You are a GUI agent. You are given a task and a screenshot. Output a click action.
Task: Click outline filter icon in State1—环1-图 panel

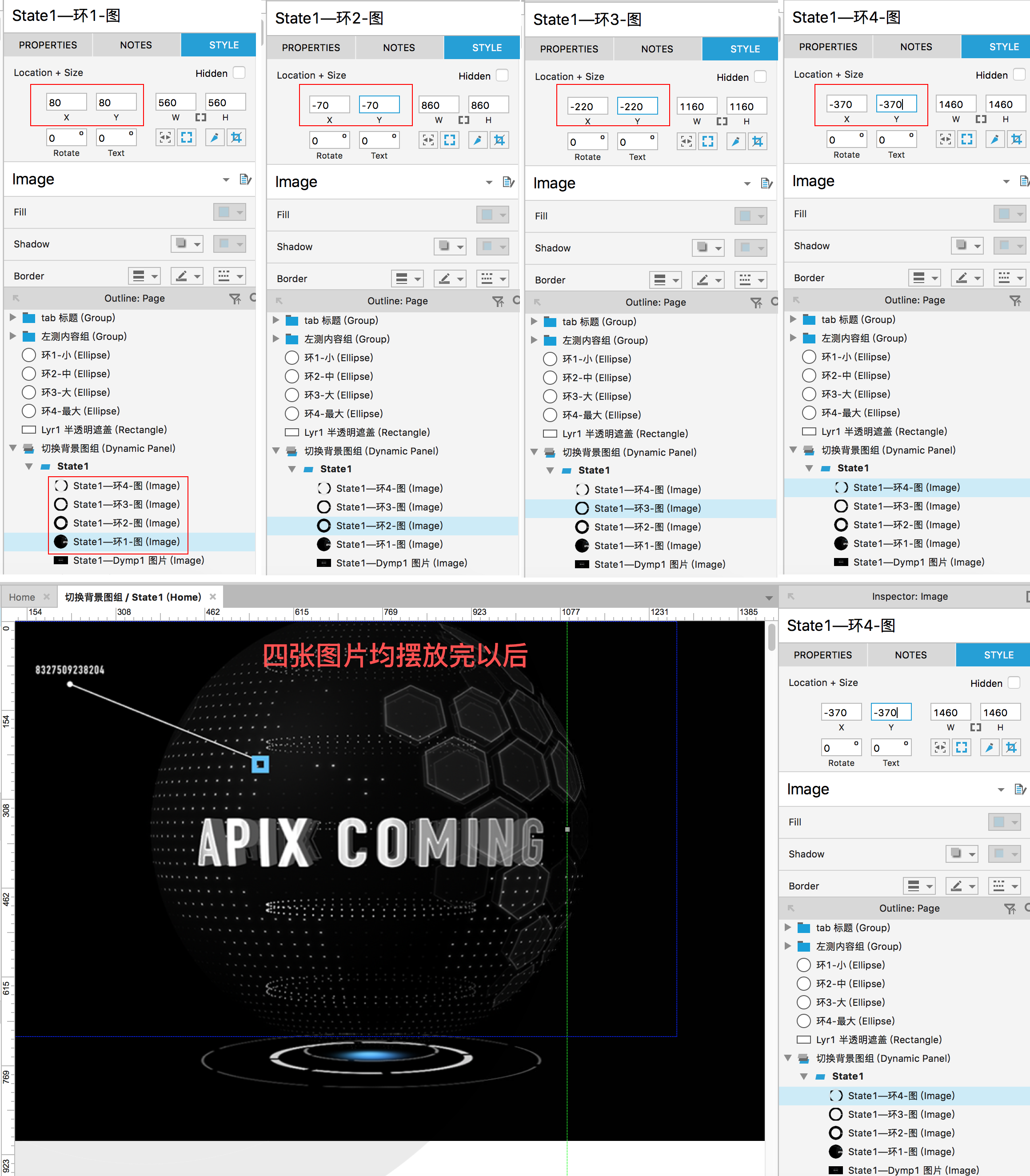235,298
